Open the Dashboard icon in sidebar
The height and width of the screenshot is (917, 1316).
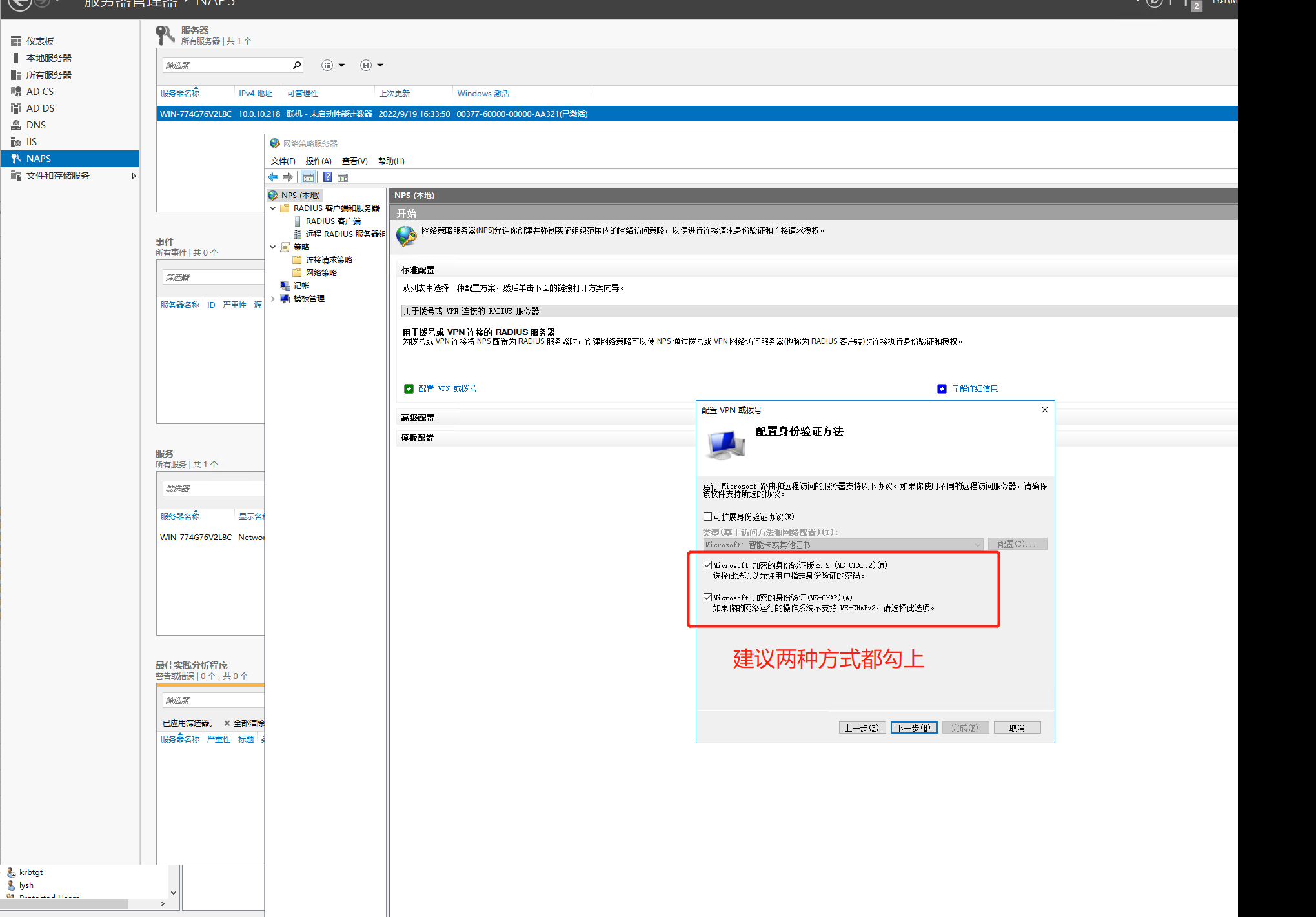point(16,41)
